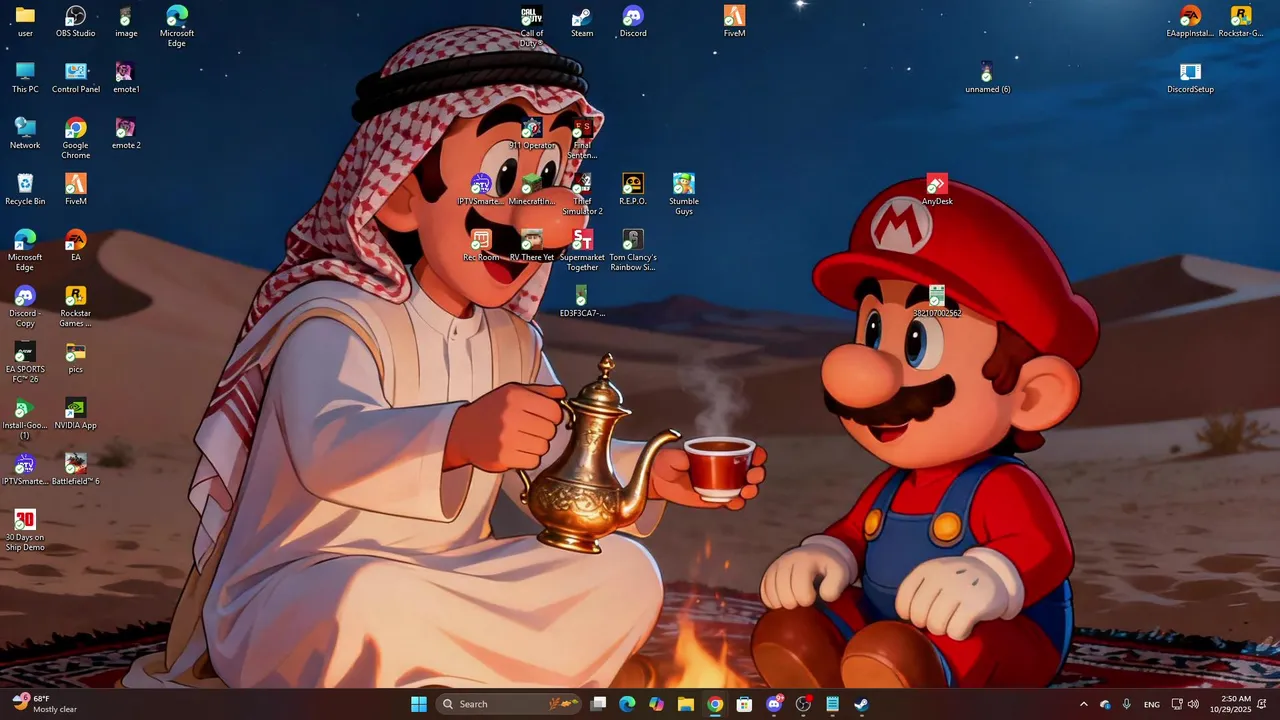Open the weather widget showing 68°F
The width and height of the screenshot is (1280, 720).
tap(44, 704)
